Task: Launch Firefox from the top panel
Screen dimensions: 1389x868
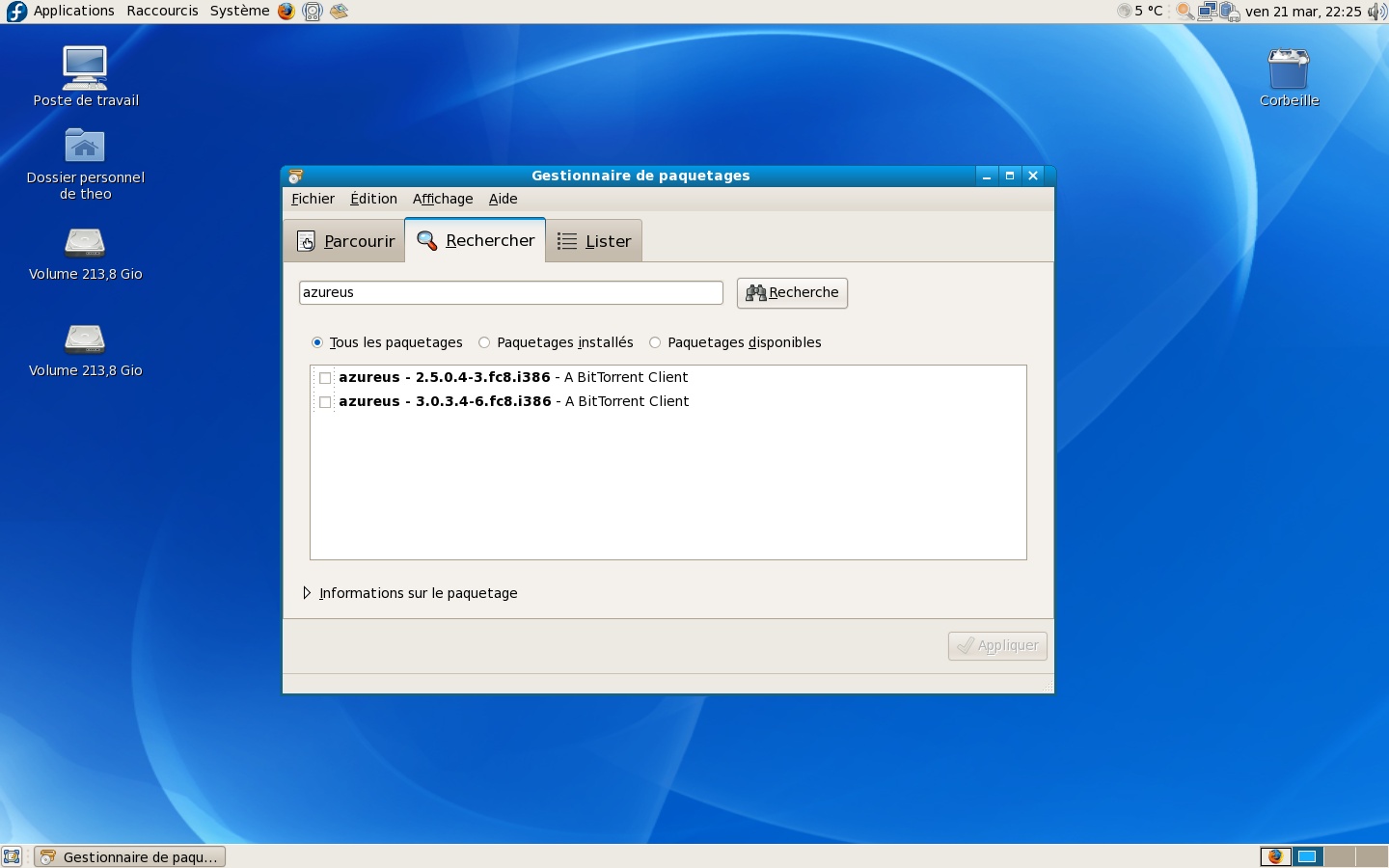Action: 286,12
